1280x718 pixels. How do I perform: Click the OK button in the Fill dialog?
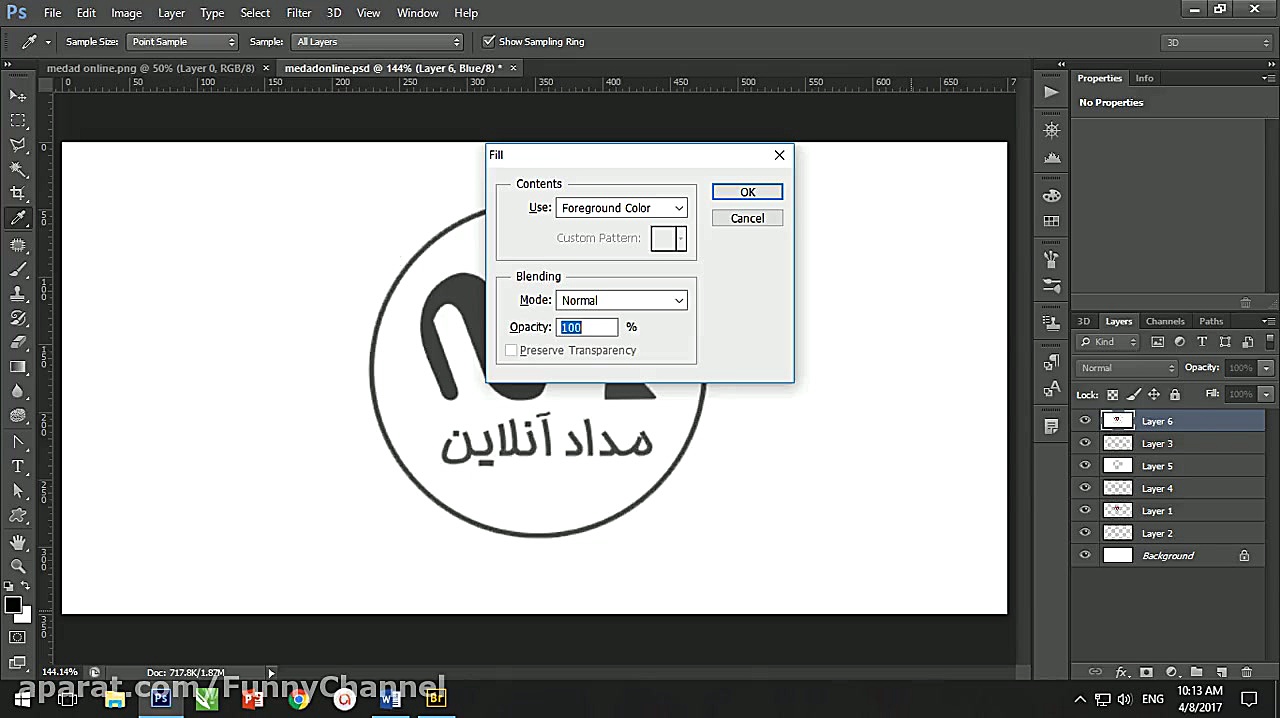(x=747, y=191)
